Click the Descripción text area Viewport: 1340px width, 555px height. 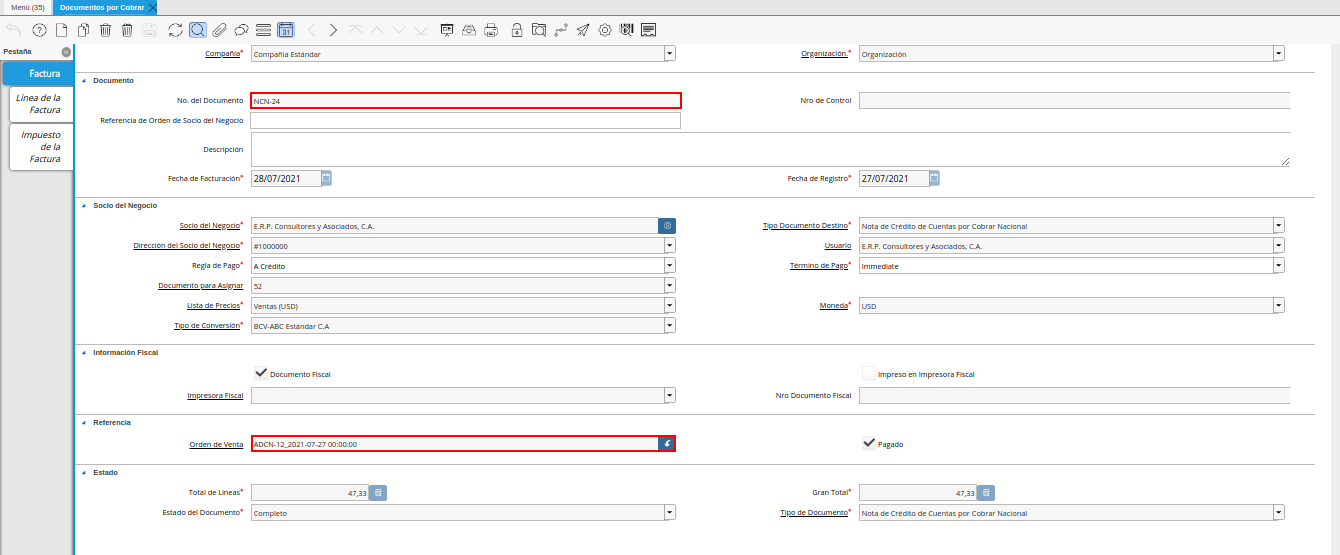pyautogui.click(x=769, y=150)
